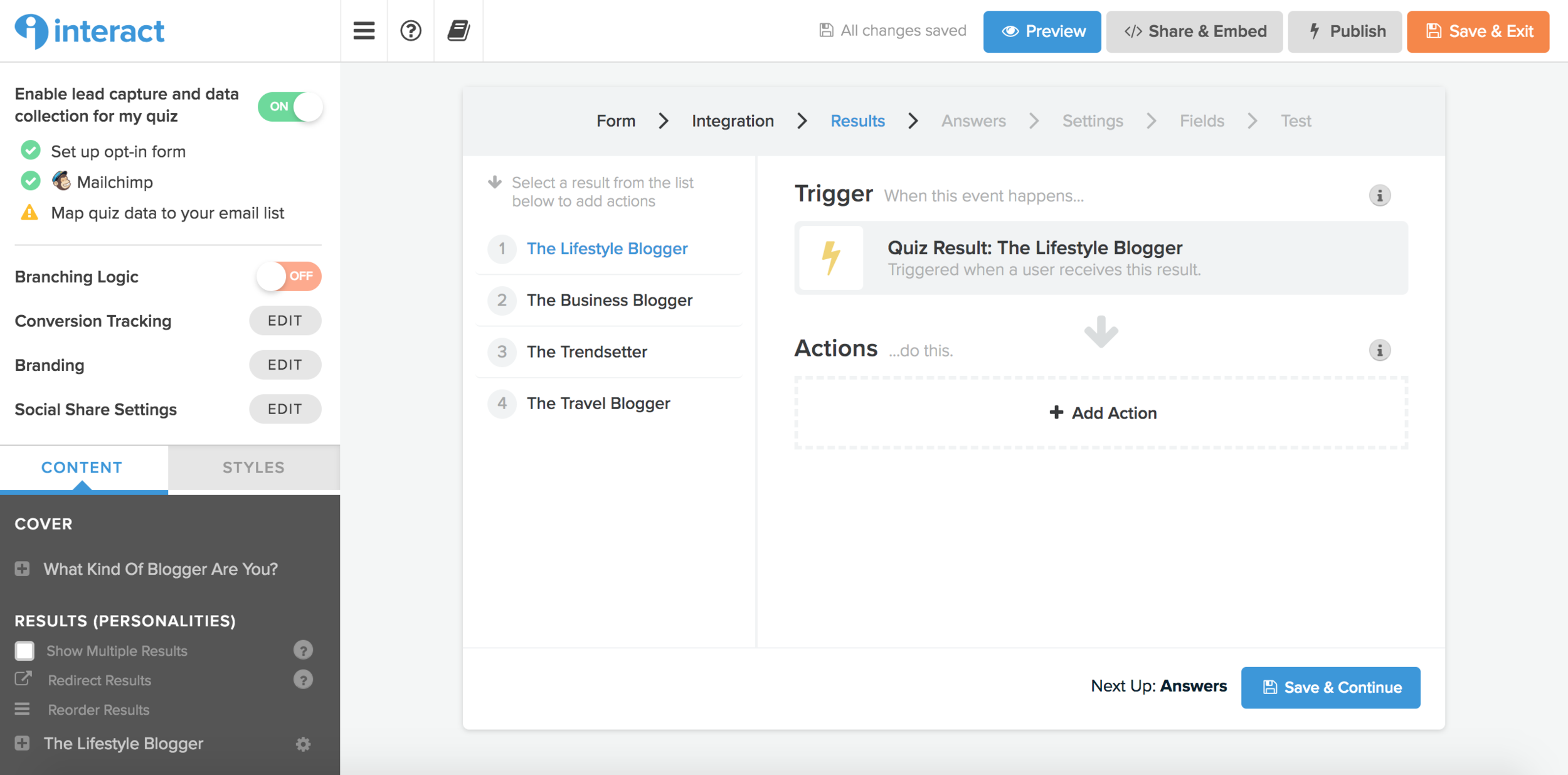Click the chevron after Fields step
The width and height of the screenshot is (1568, 775).
[1252, 120]
